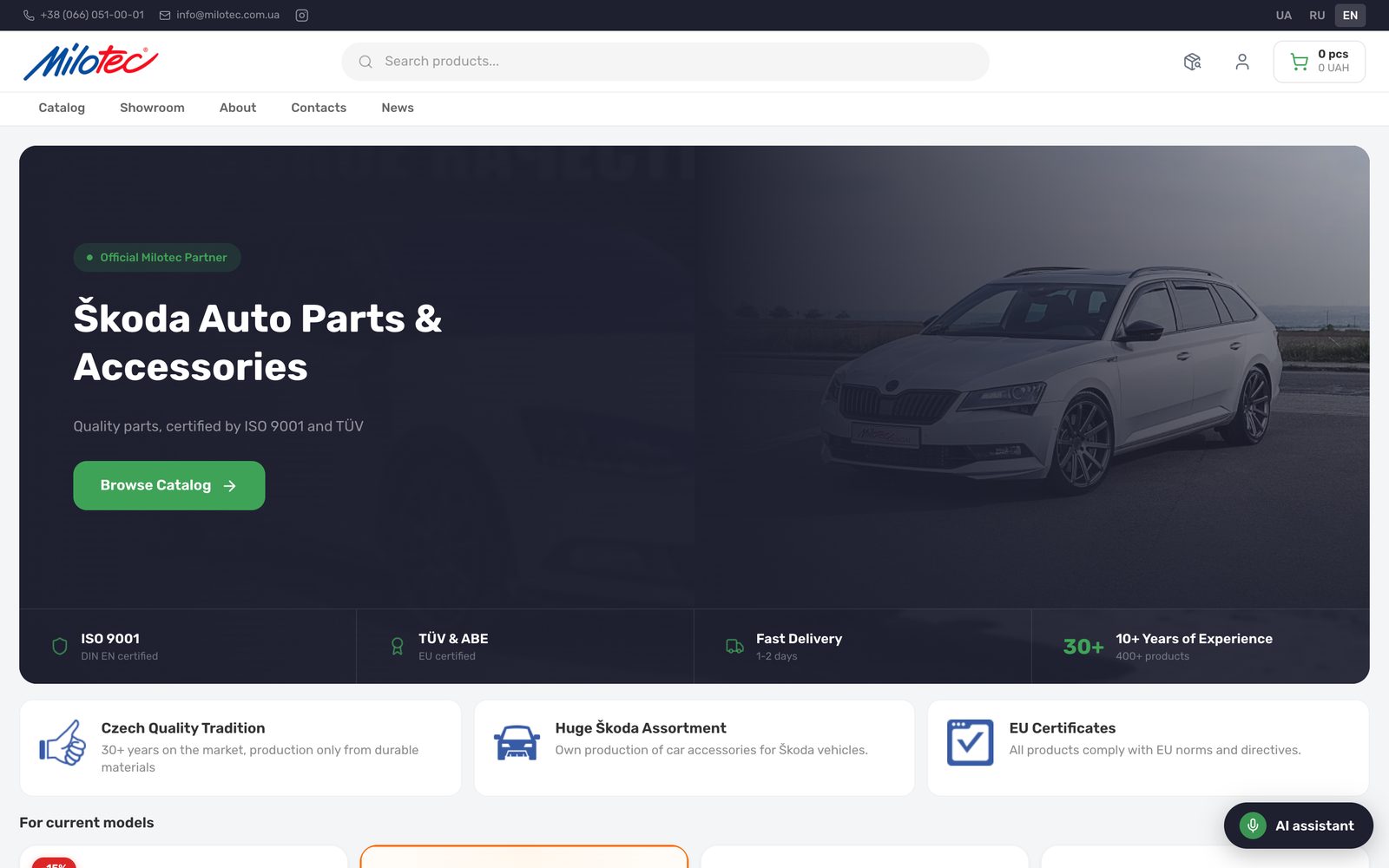Click 'Quality parts, certified by ISO 9001 and TÜV'
Viewport: 1389px width, 868px height.
pyautogui.click(x=218, y=426)
